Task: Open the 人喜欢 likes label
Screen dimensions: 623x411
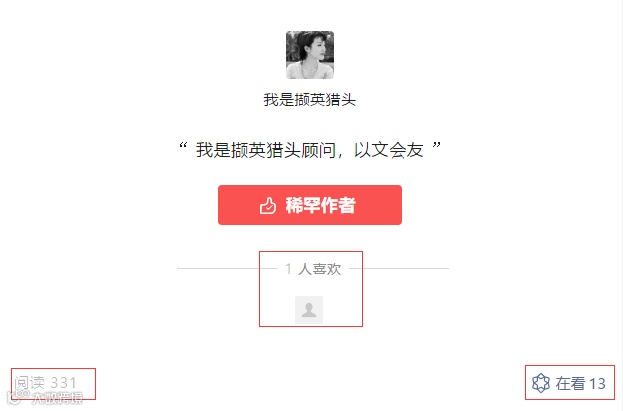Action: click(x=319, y=269)
